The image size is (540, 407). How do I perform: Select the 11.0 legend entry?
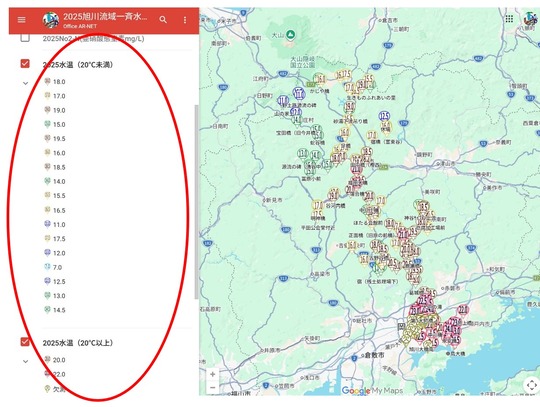(x=55, y=225)
